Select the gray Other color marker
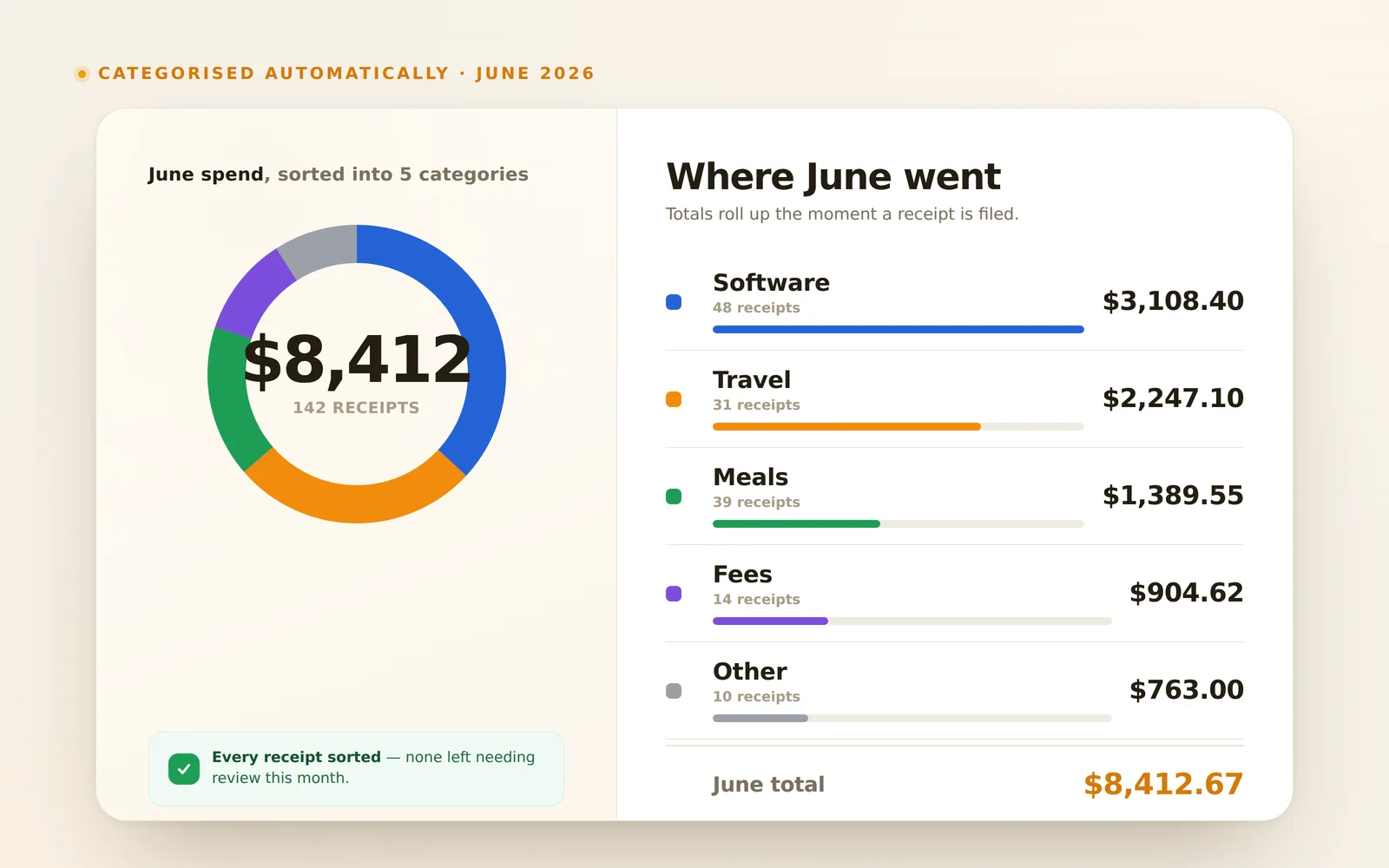The width and height of the screenshot is (1389, 868). pos(674,691)
